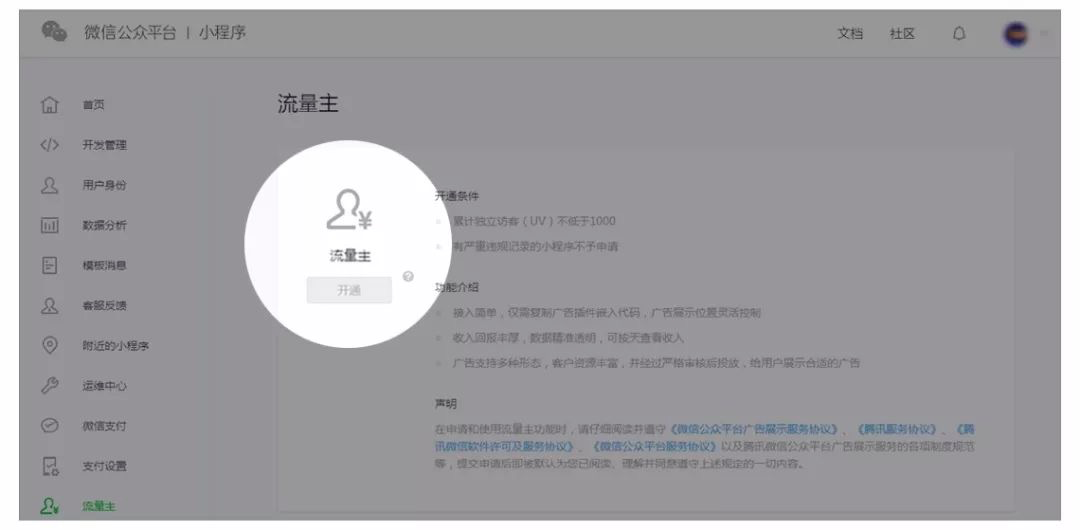Screen dimensions: 1080x530
Task: Open the notification bell in header
Action: click(959, 33)
